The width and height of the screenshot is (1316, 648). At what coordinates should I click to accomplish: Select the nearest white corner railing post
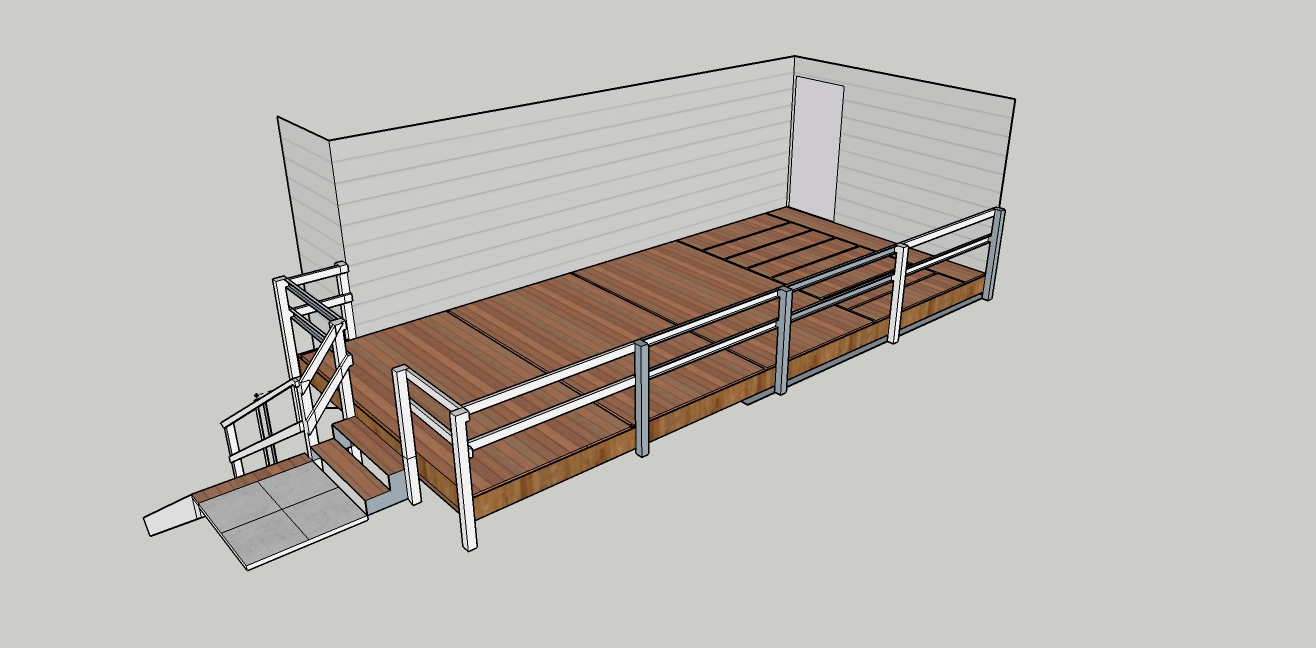click(463, 480)
